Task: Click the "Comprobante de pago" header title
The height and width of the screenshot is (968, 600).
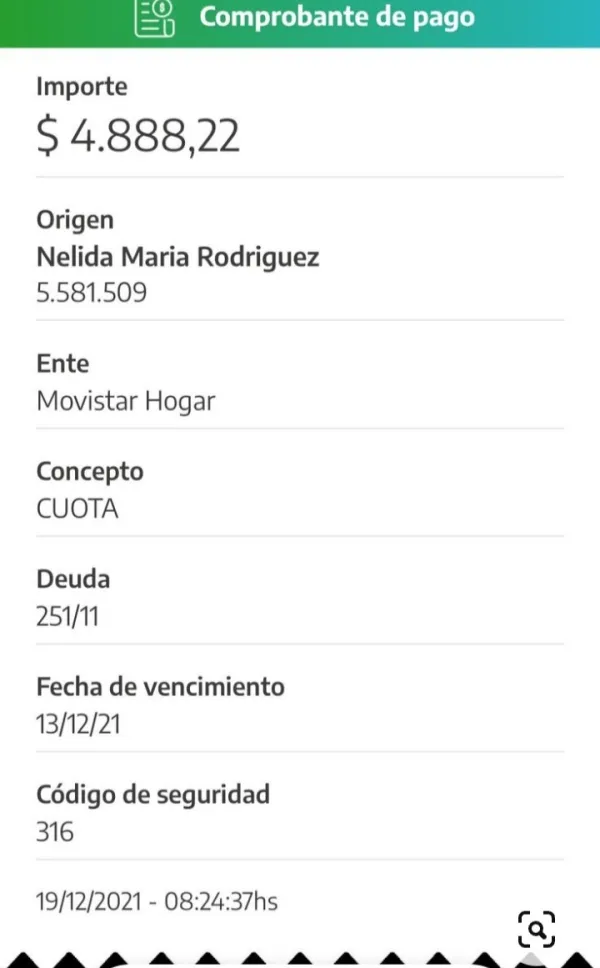Action: [337, 17]
